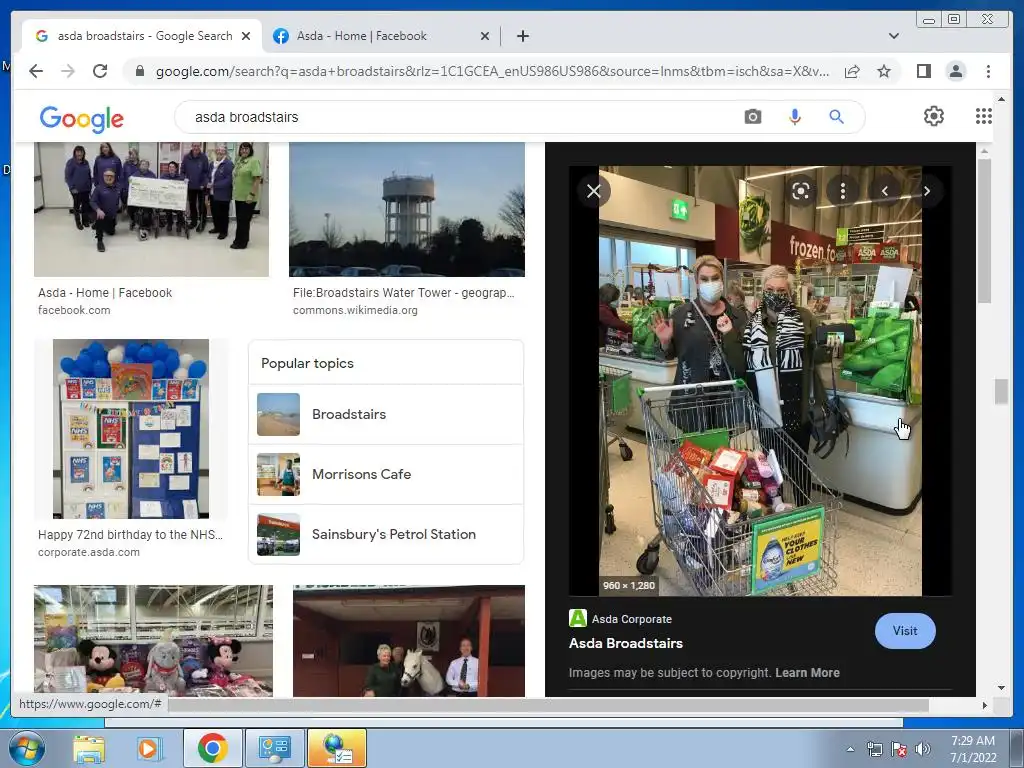Click the URL address bar
This screenshot has width=1024, height=768.
[x=493, y=71]
